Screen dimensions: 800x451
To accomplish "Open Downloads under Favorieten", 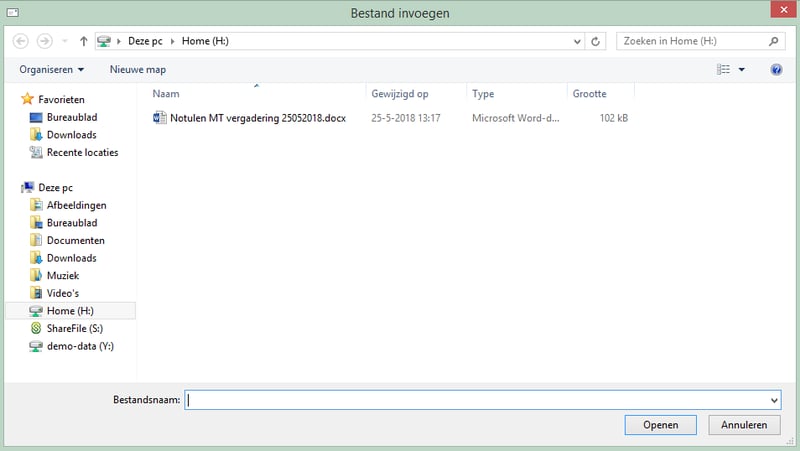I will coord(71,135).
